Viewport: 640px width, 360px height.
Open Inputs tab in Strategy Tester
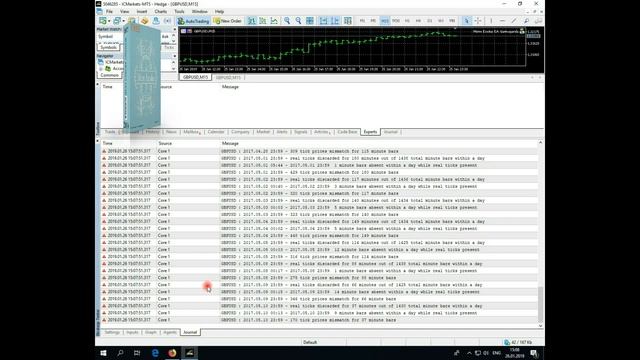point(132,332)
